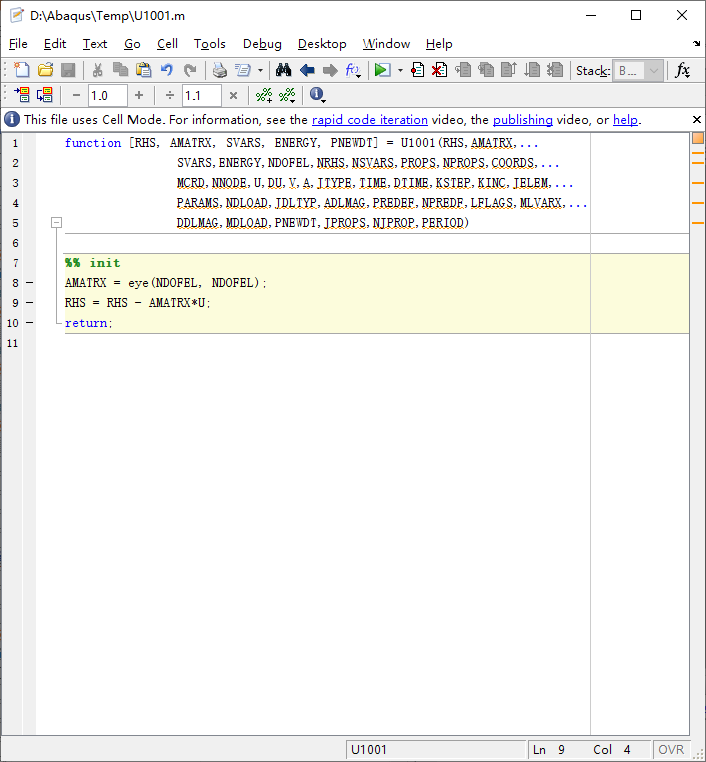Toggle OVR overwrite mode in status bar
Screen dimensions: 706x762
[671, 749]
